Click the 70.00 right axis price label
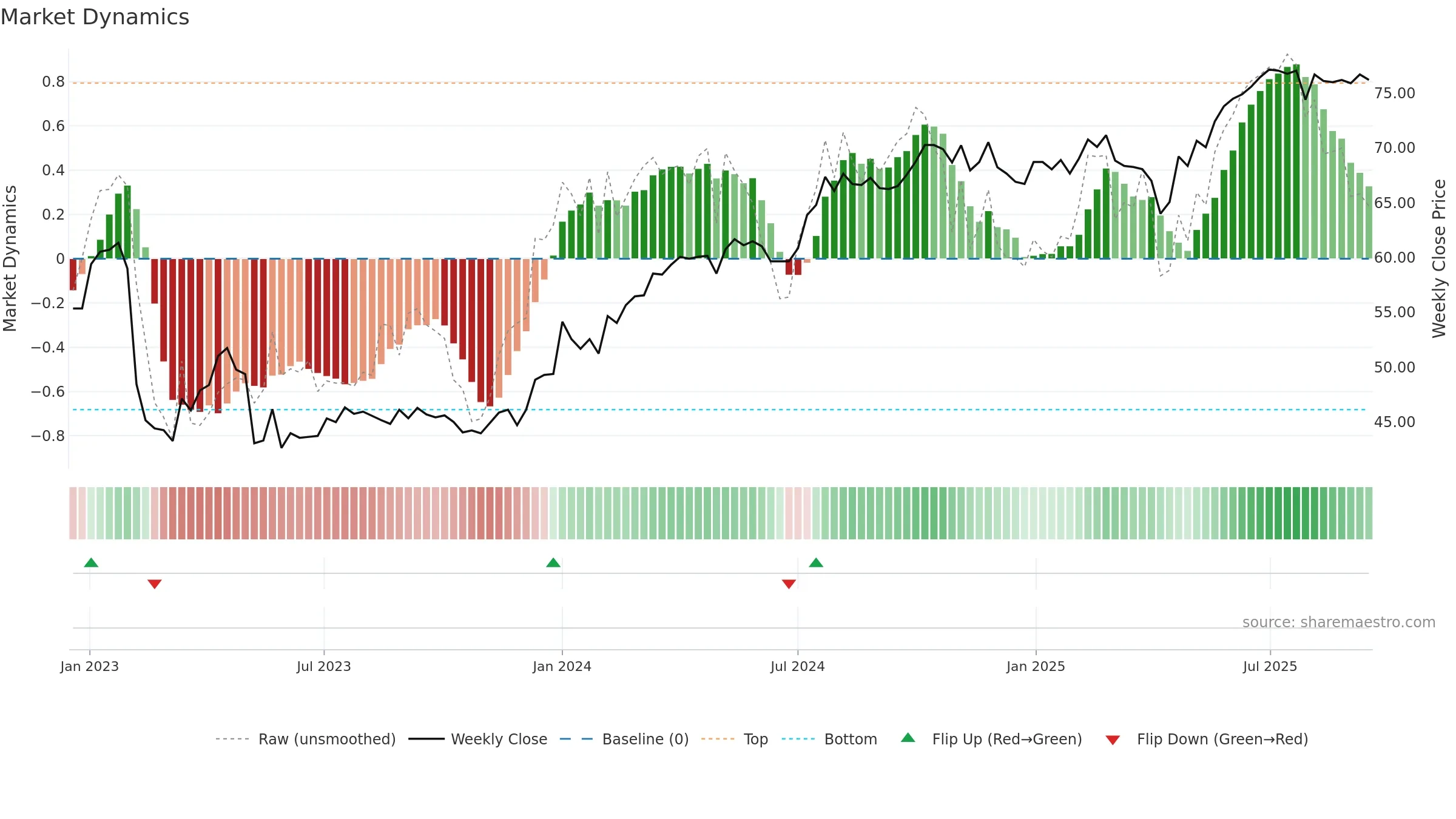The height and width of the screenshot is (819, 1456). pos(1395,148)
